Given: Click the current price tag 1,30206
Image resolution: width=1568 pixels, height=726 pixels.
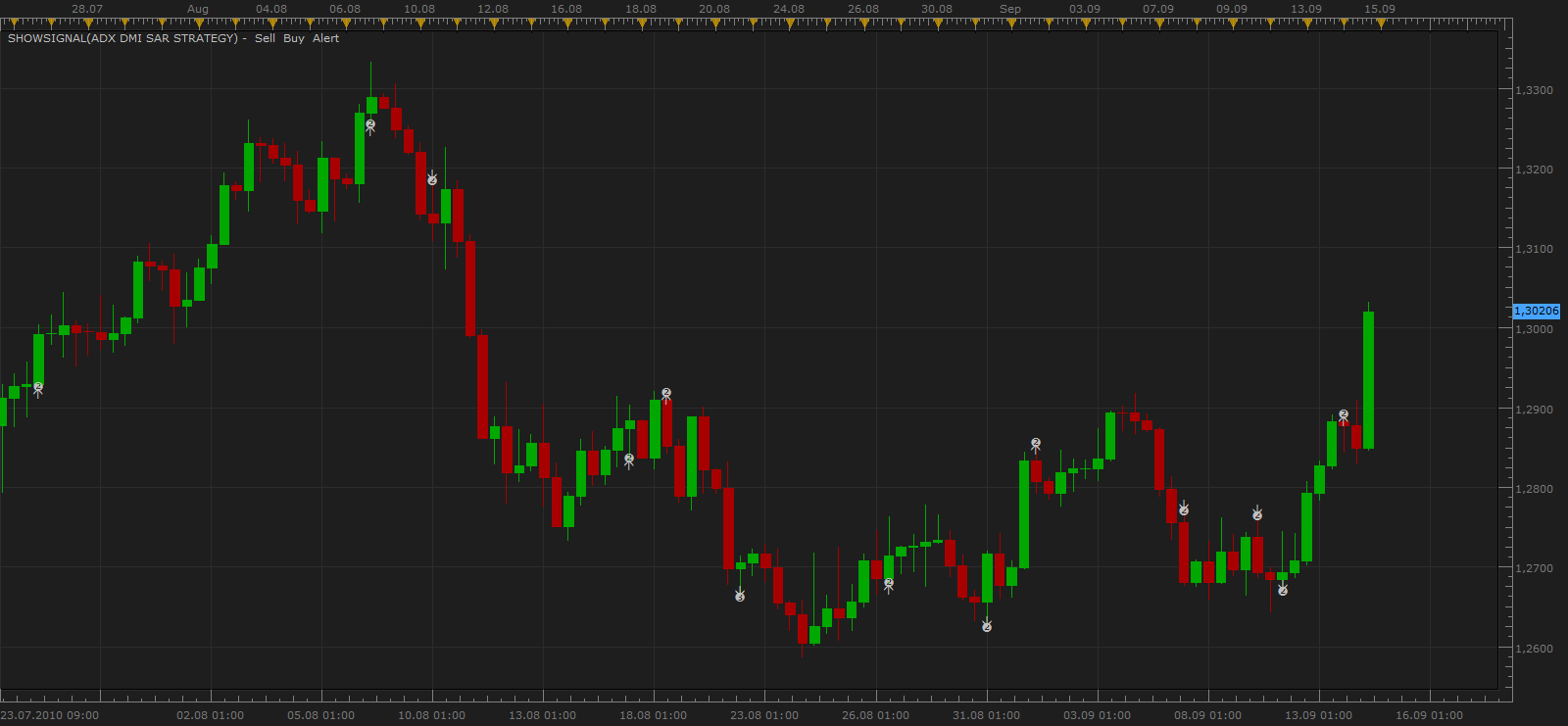Looking at the screenshot, I should tap(1536, 311).
